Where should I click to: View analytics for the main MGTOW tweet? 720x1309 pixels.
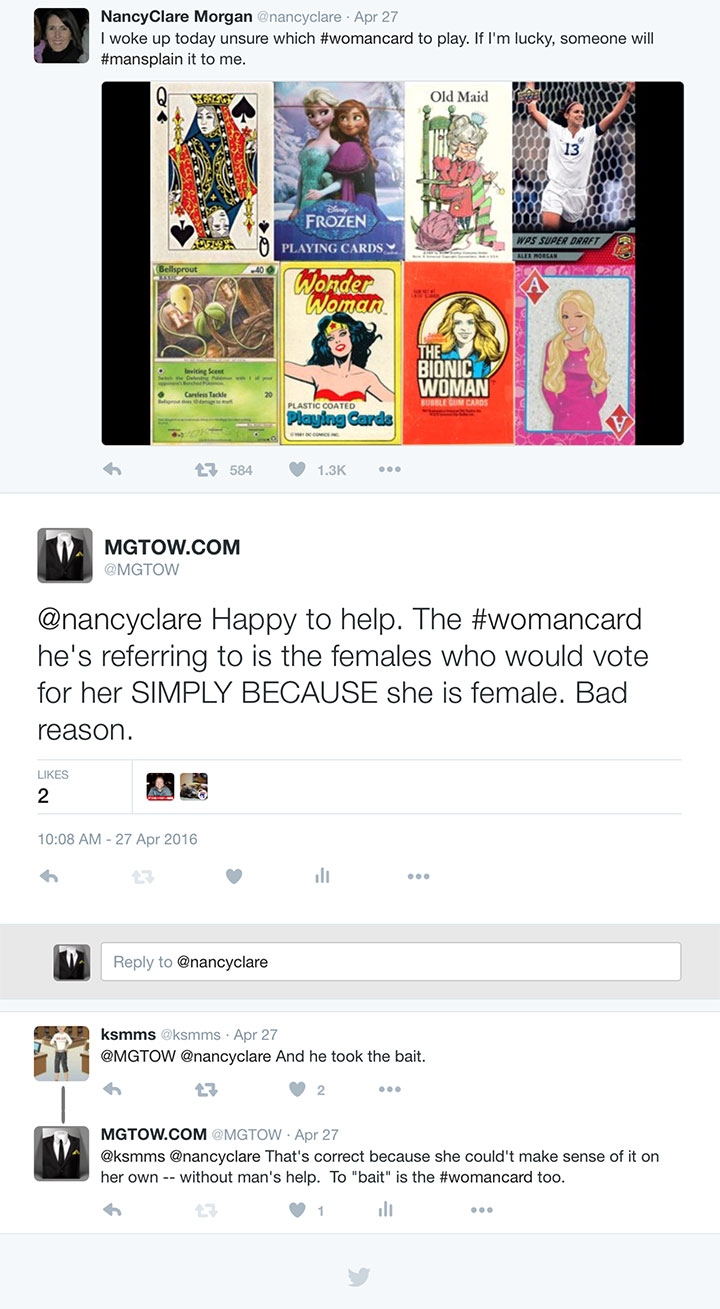click(x=322, y=876)
